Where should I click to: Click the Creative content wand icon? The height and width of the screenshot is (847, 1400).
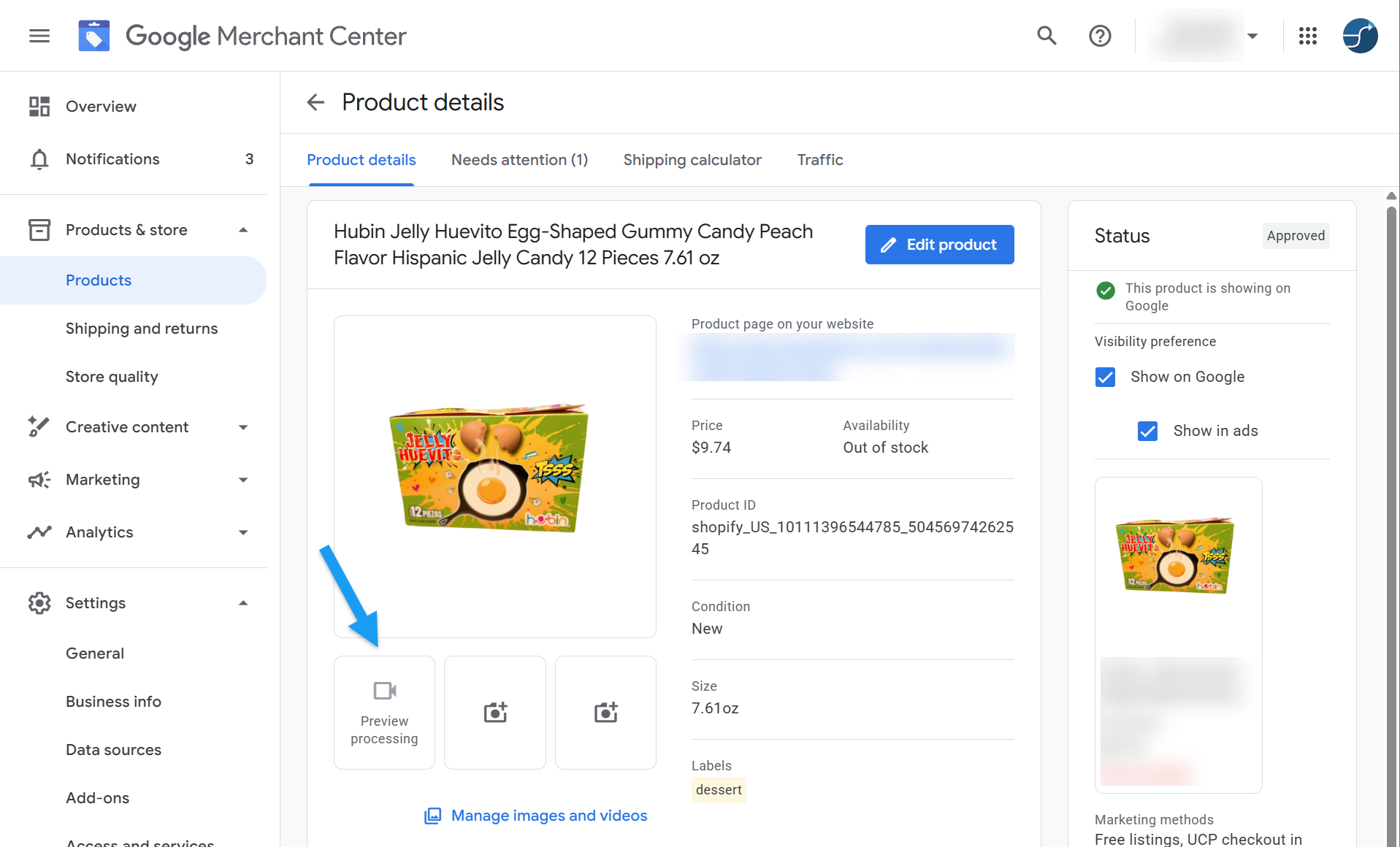coord(39,427)
